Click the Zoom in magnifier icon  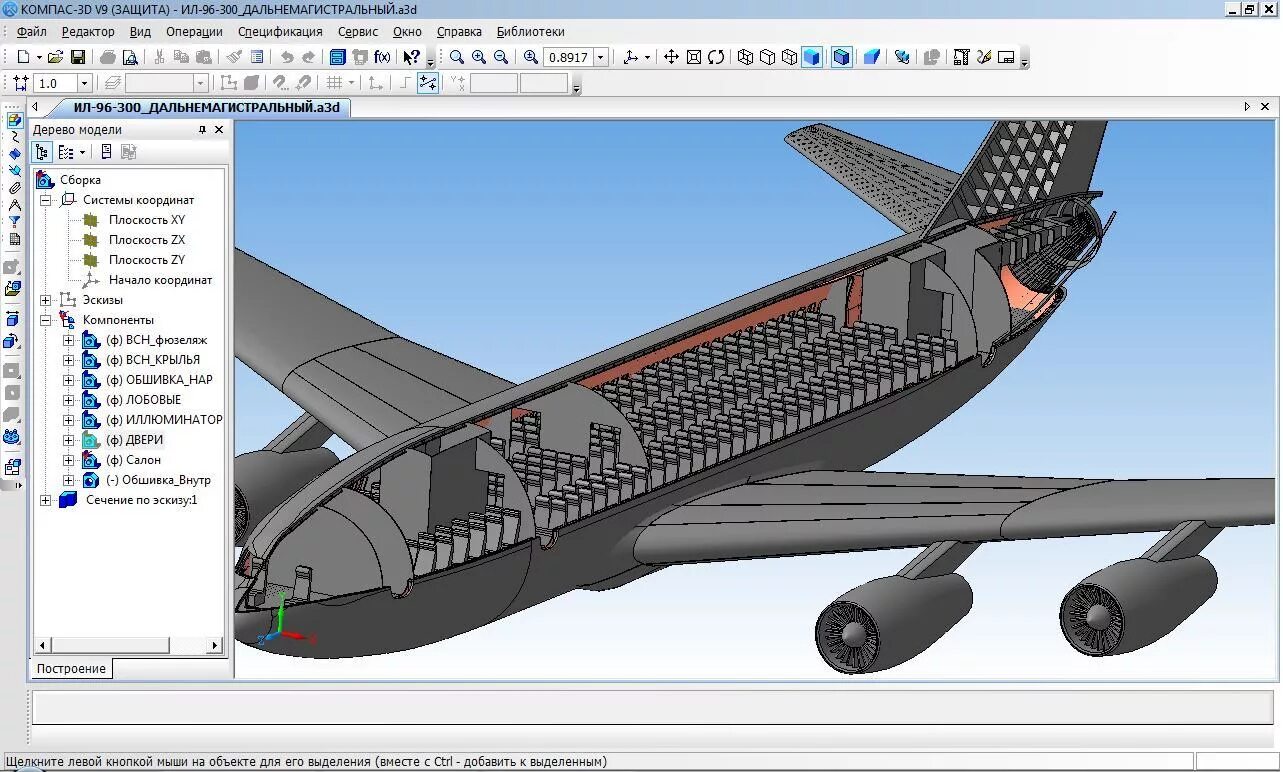[x=479, y=57]
